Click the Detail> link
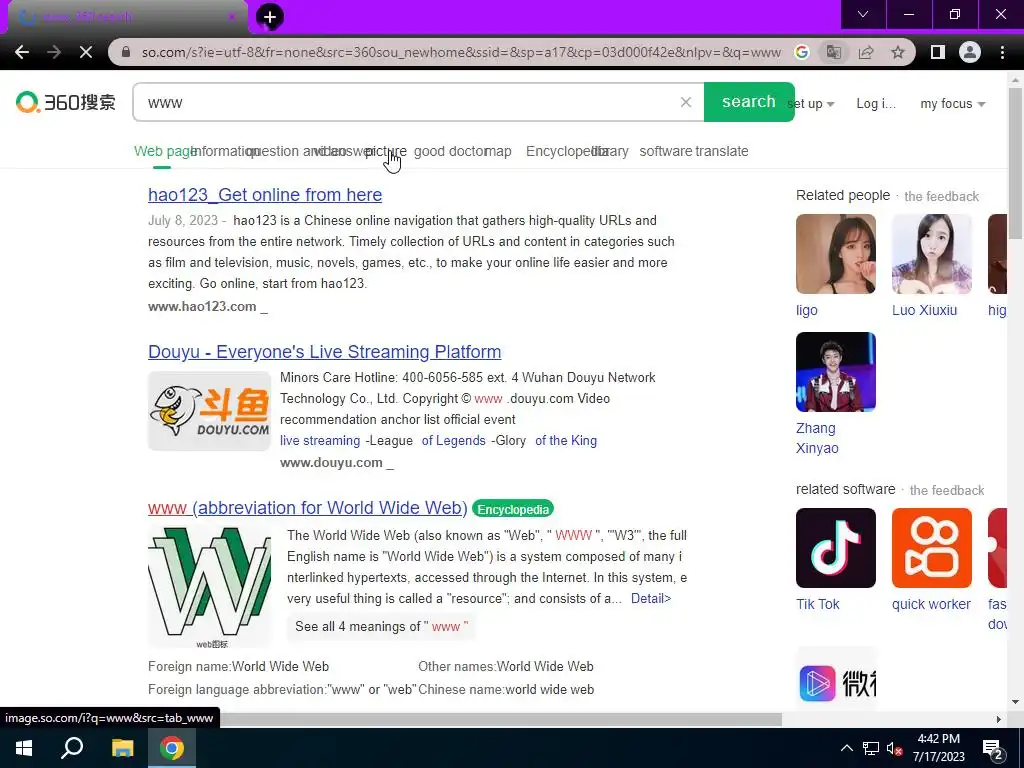 [x=650, y=598]
